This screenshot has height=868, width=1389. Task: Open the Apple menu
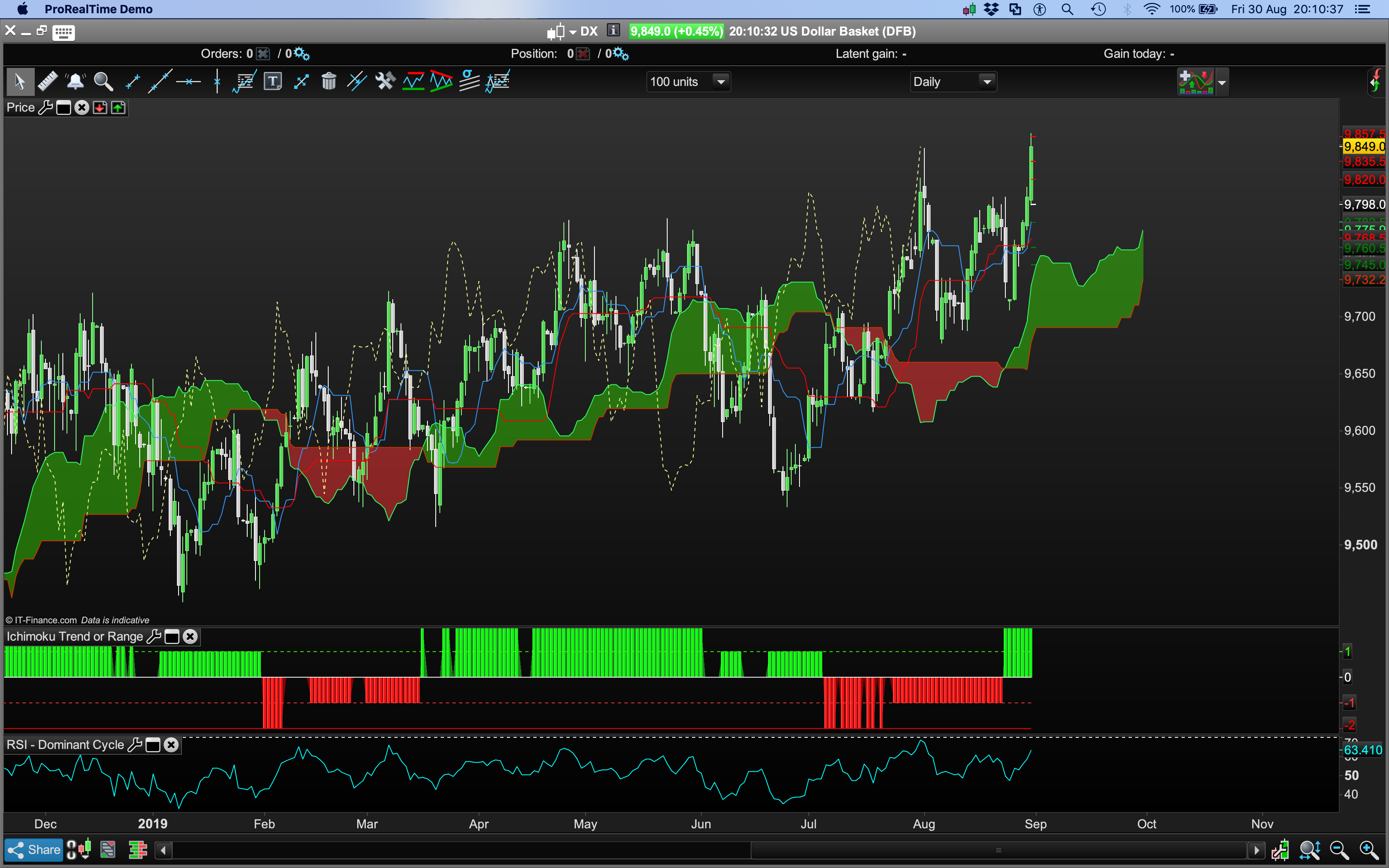click(x=22, y=9)
